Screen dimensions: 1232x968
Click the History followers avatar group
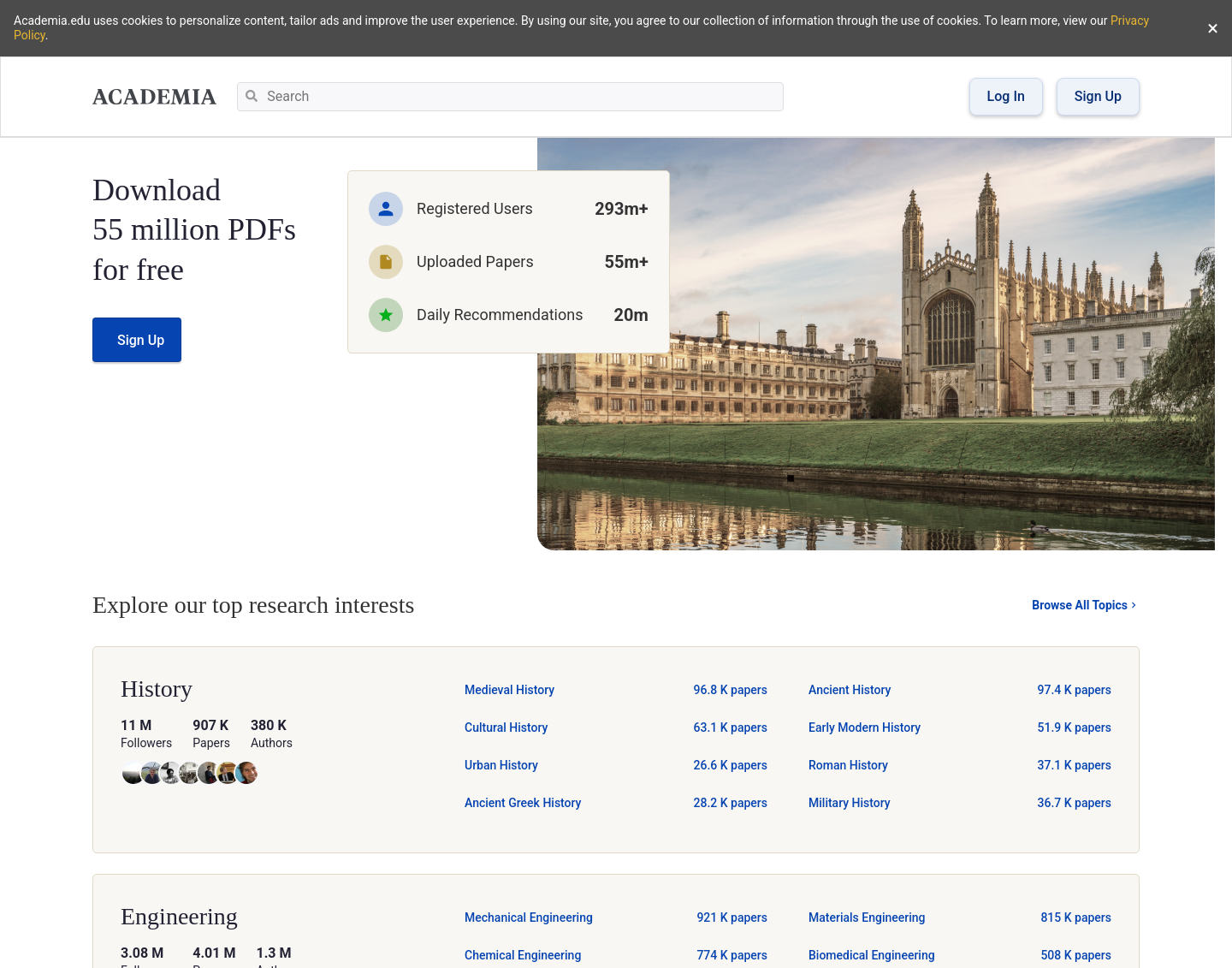pos(189,773)
